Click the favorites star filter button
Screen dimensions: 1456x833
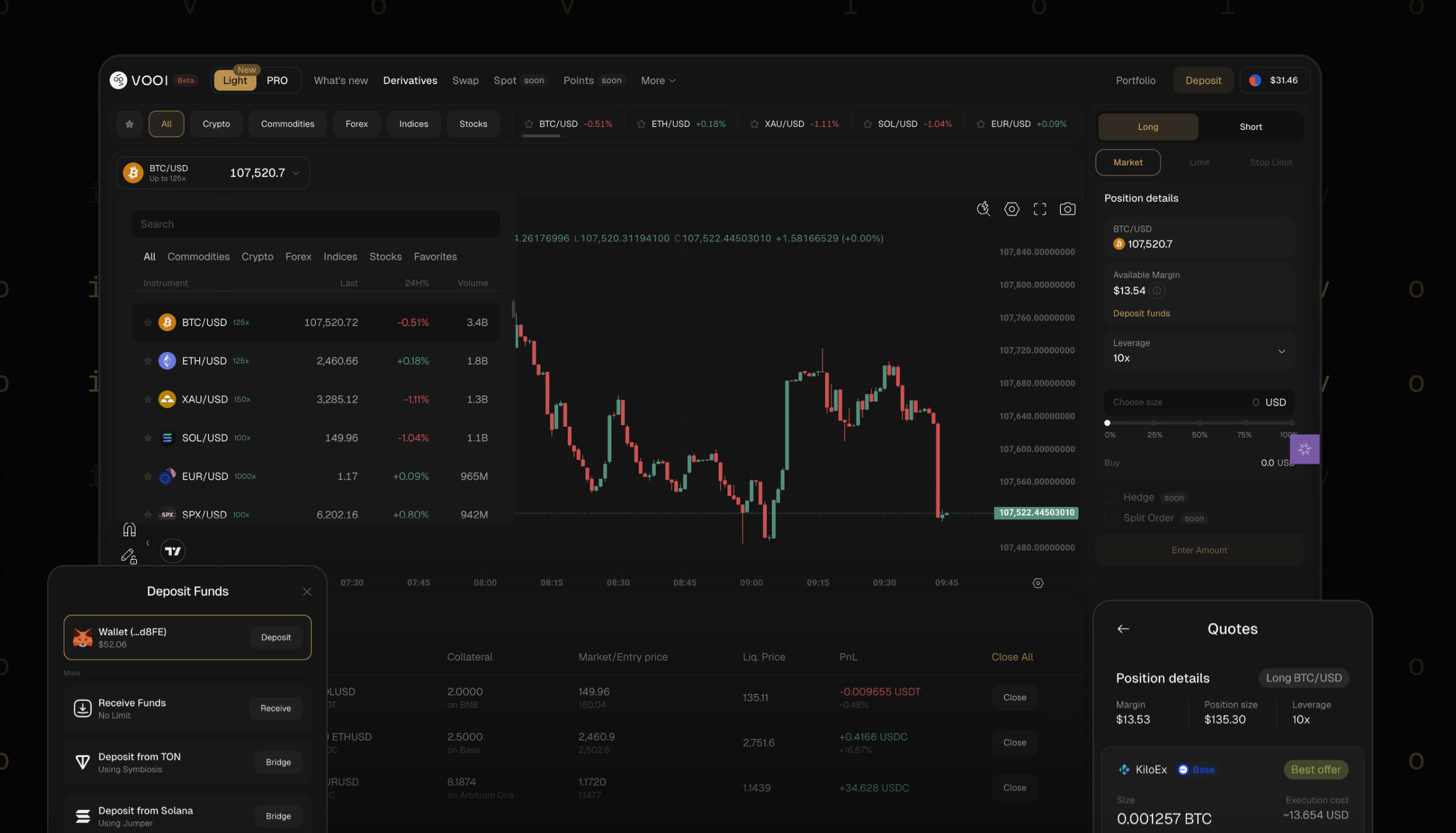pos(129,124)
